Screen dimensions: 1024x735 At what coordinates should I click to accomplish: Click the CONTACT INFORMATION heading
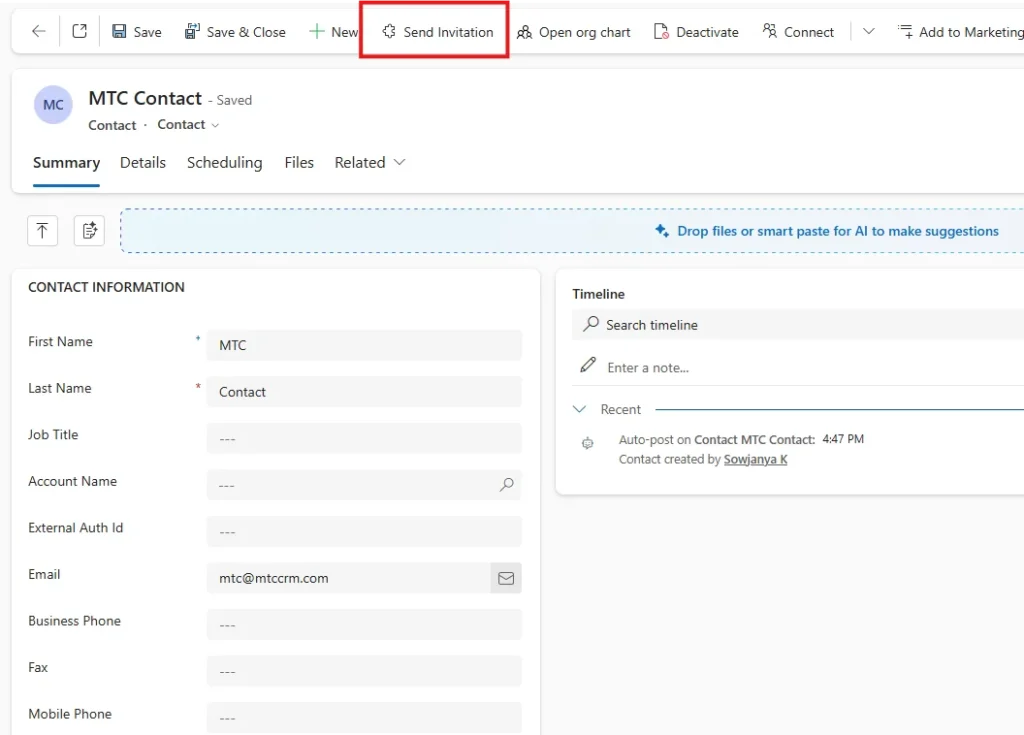coord(106,287)
